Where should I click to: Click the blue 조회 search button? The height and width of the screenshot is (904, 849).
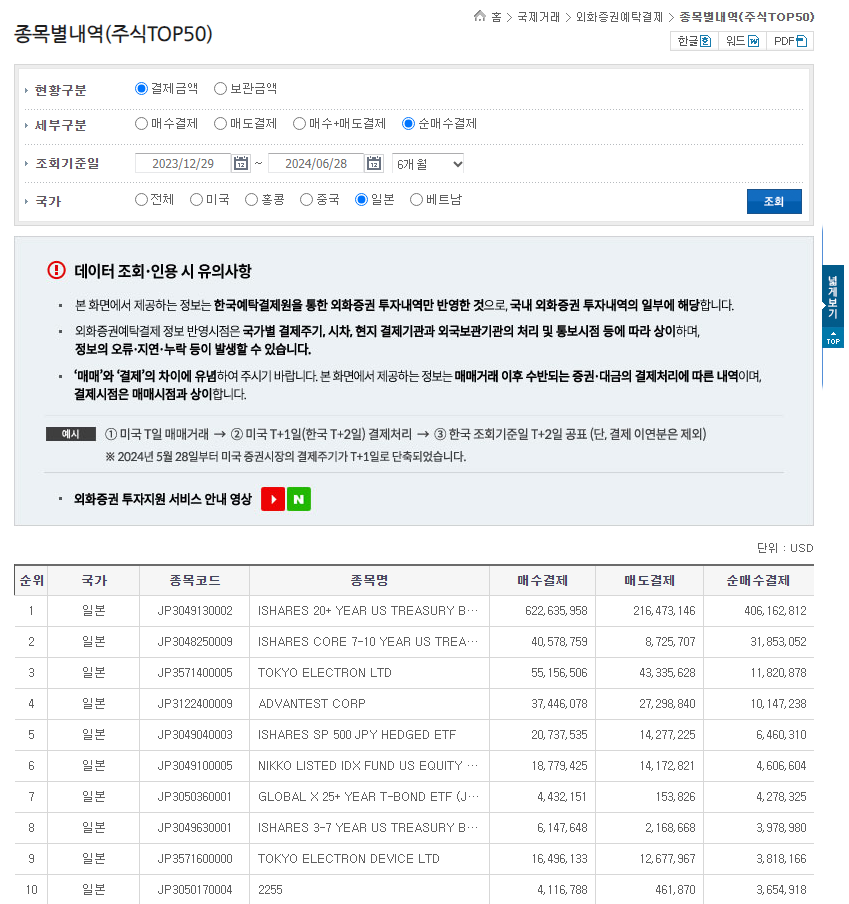[x=774, y=199]
